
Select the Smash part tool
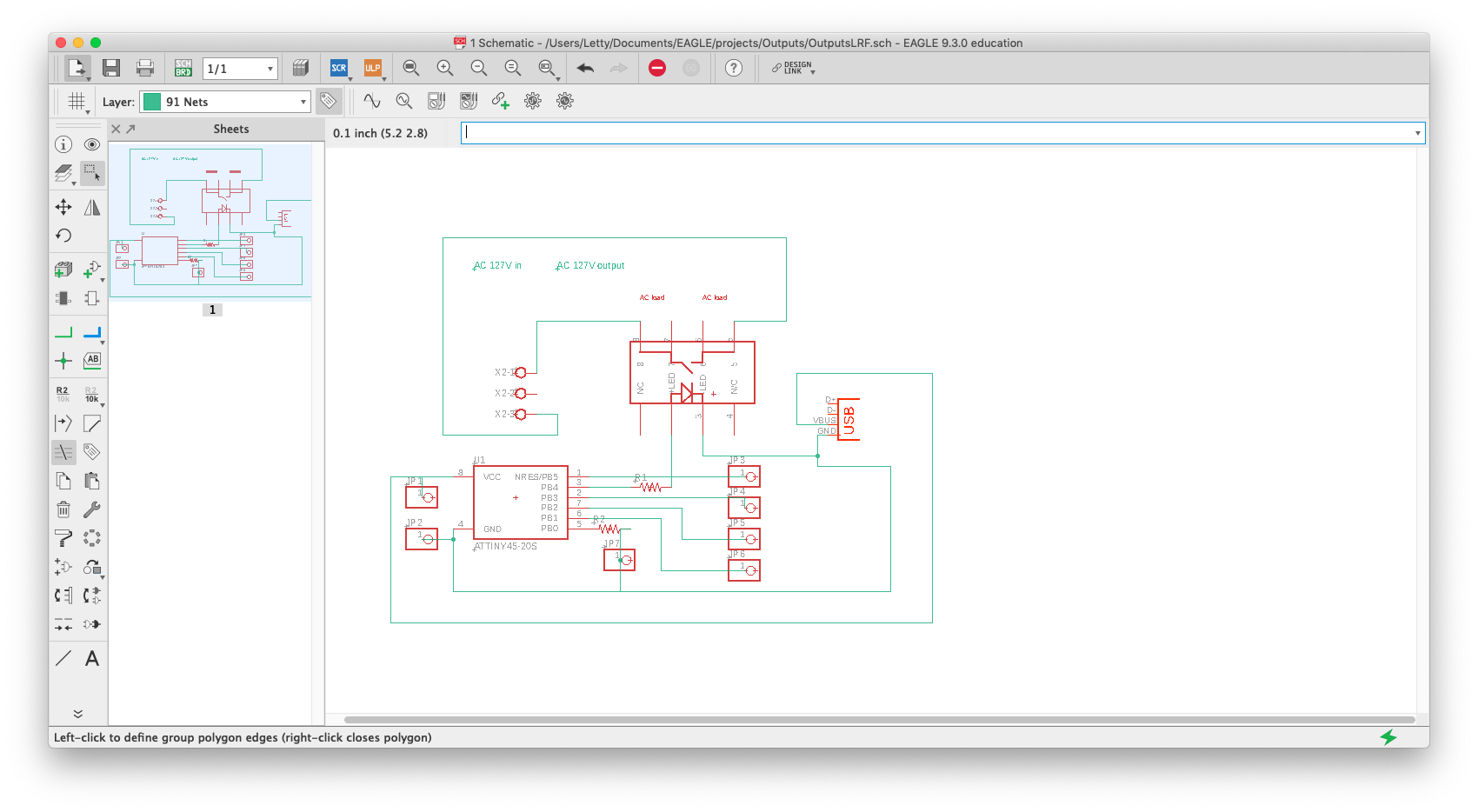(63, 567)
